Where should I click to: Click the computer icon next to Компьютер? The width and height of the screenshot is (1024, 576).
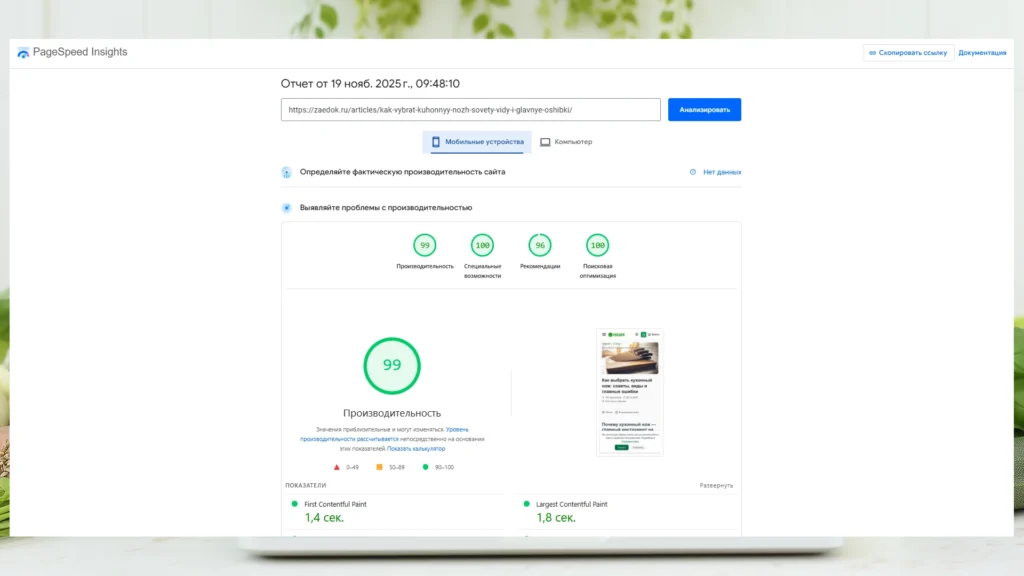pos(543,142)
